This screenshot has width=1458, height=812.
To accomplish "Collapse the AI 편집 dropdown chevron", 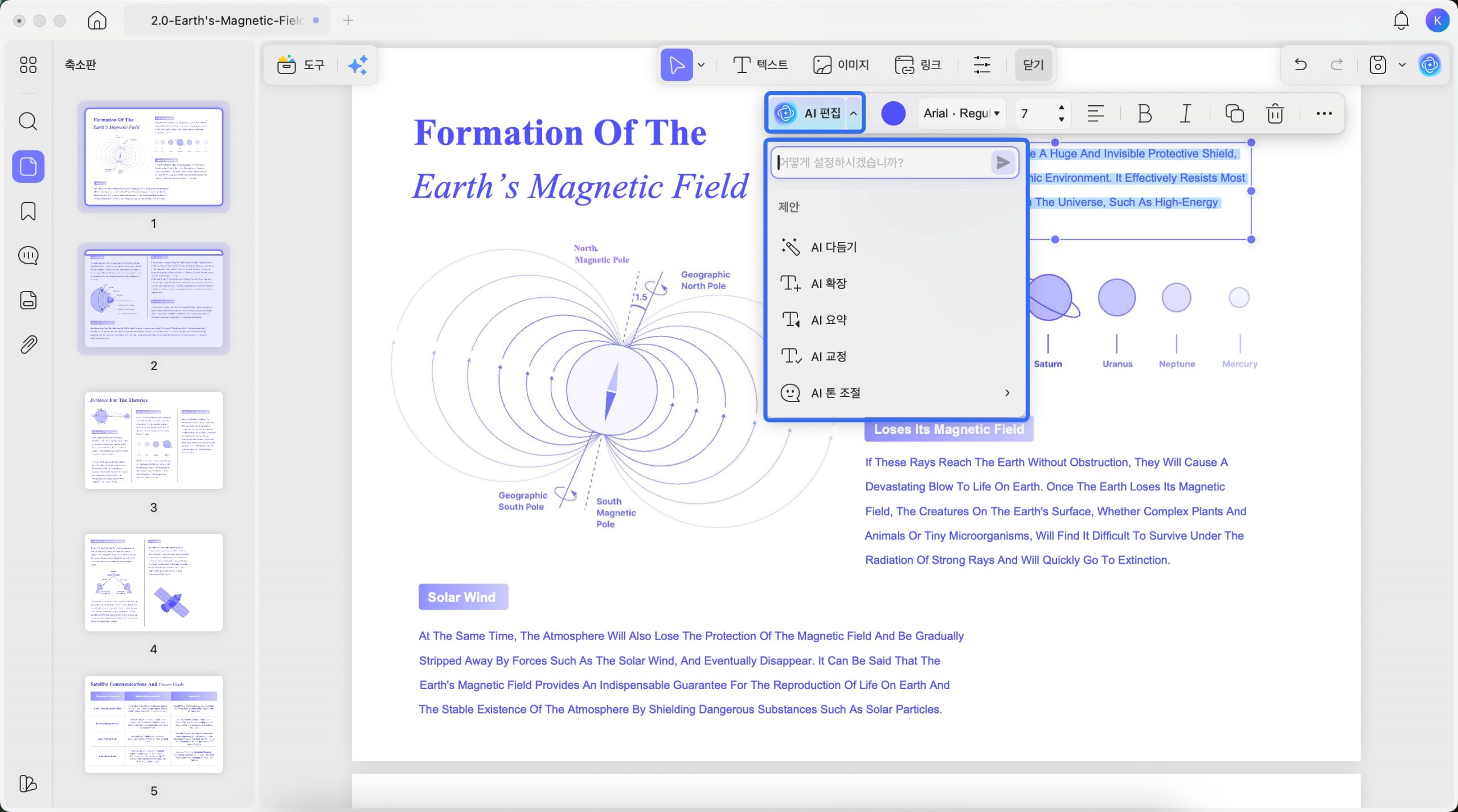I will click(853, 113).
